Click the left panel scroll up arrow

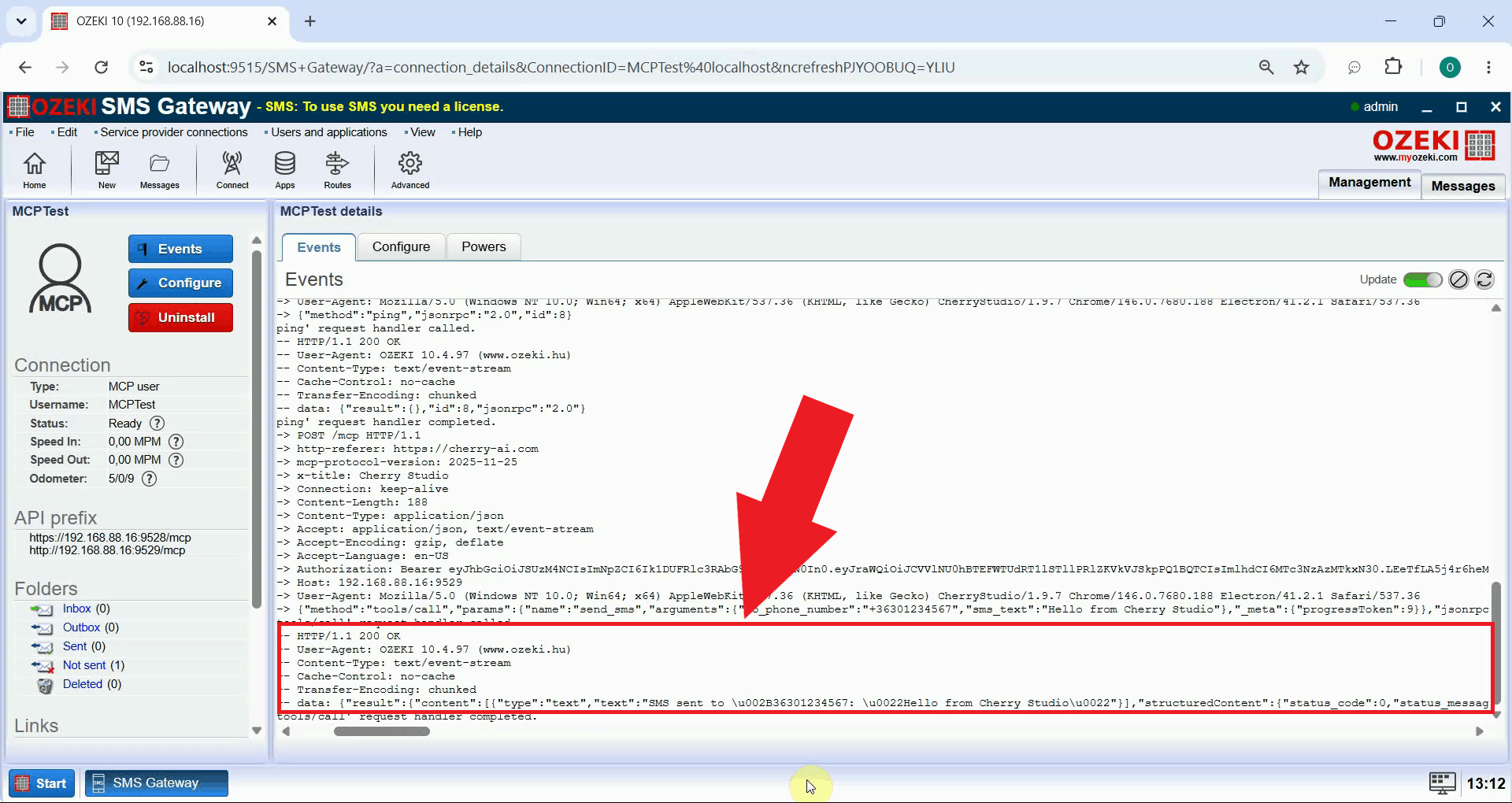257,240
